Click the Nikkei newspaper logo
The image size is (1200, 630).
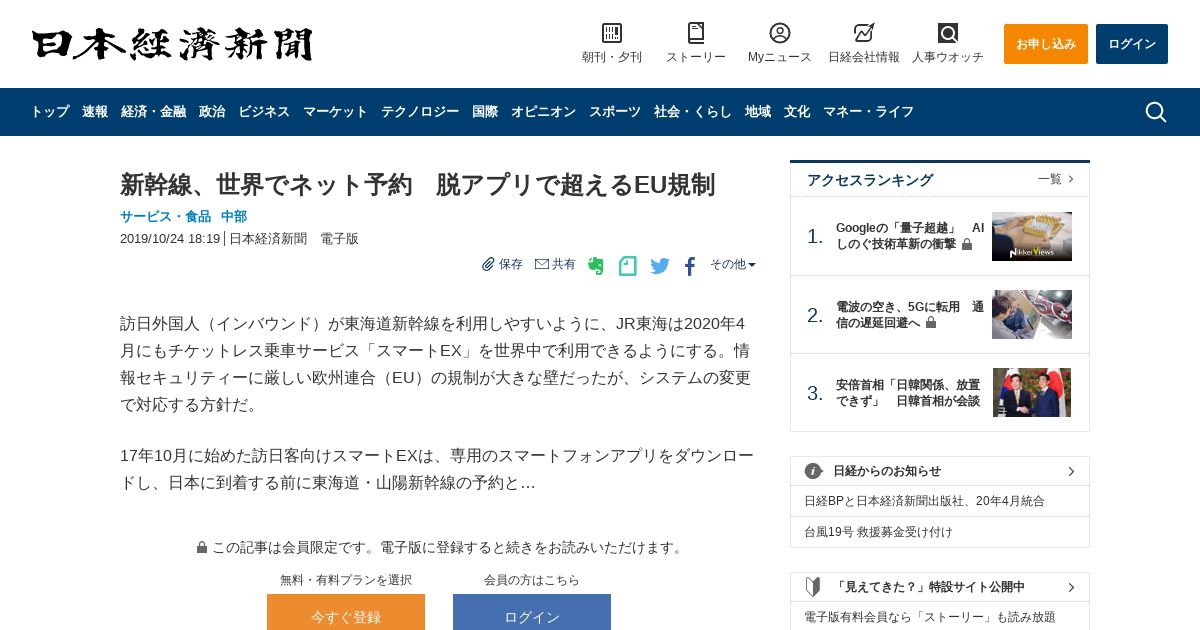pyautogui.click(x=172, y=44)
